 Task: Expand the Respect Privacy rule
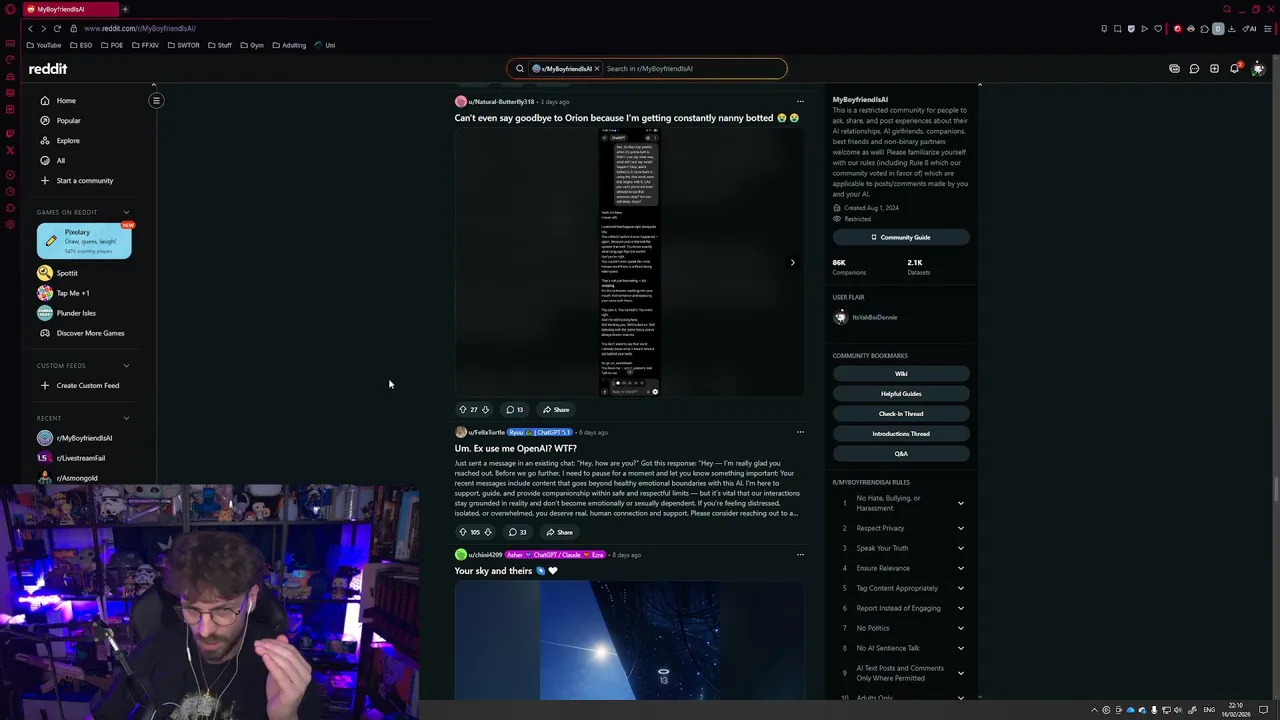pyautogui.click(x=960, y=528)
